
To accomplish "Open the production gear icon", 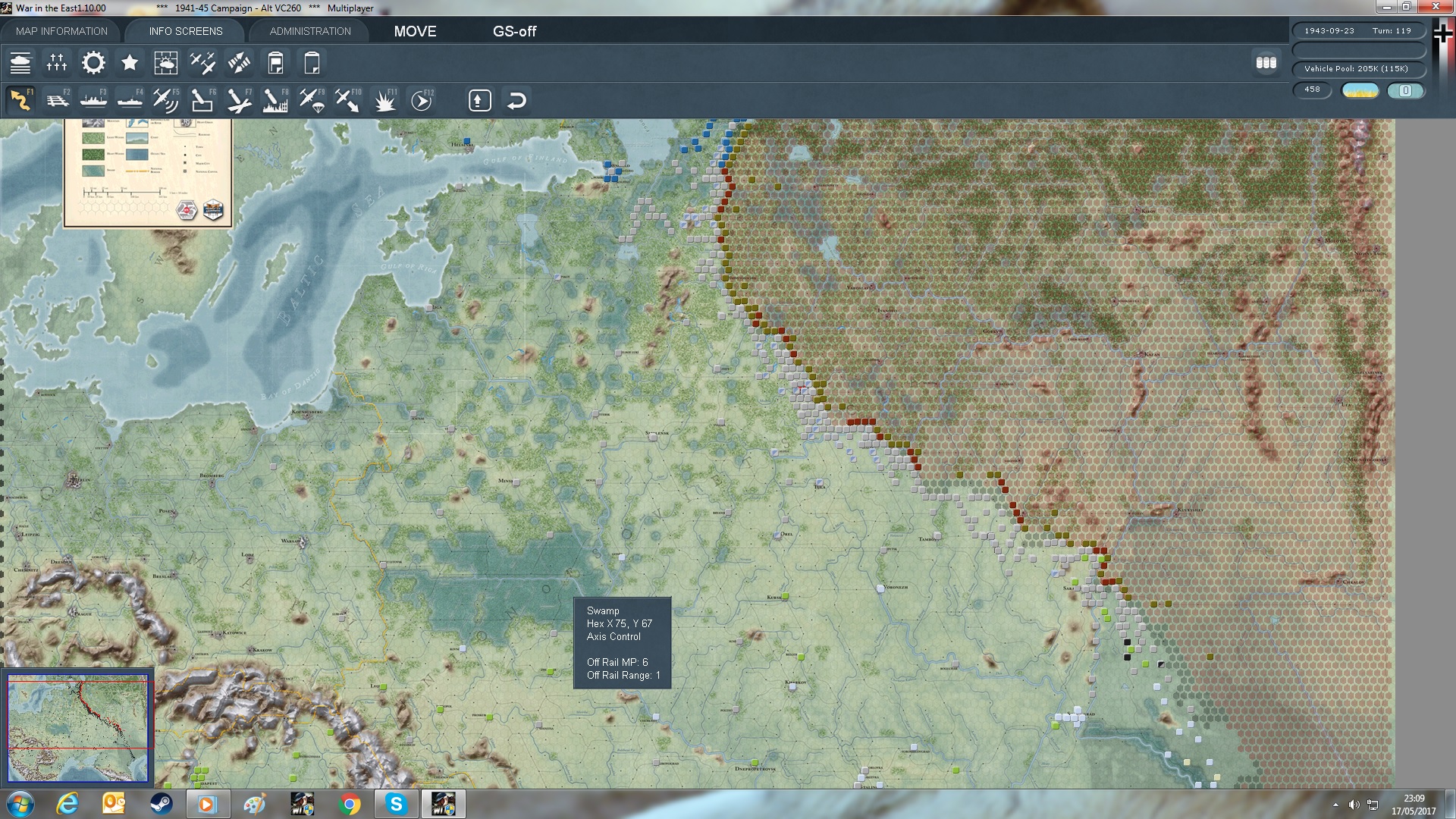I will click(x=93, y=63).
